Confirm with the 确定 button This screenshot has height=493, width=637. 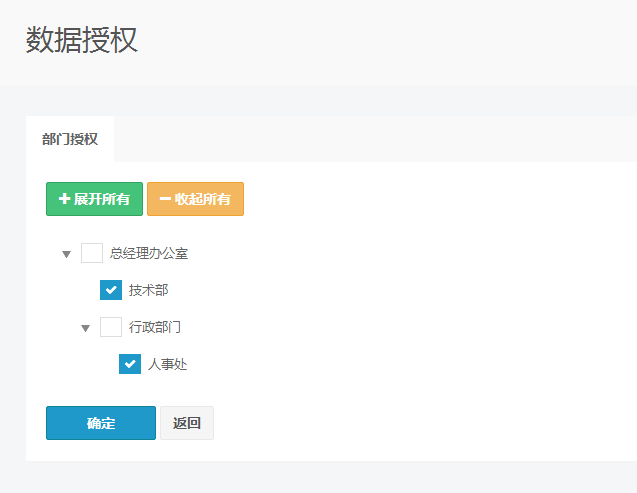pos(101,423)
